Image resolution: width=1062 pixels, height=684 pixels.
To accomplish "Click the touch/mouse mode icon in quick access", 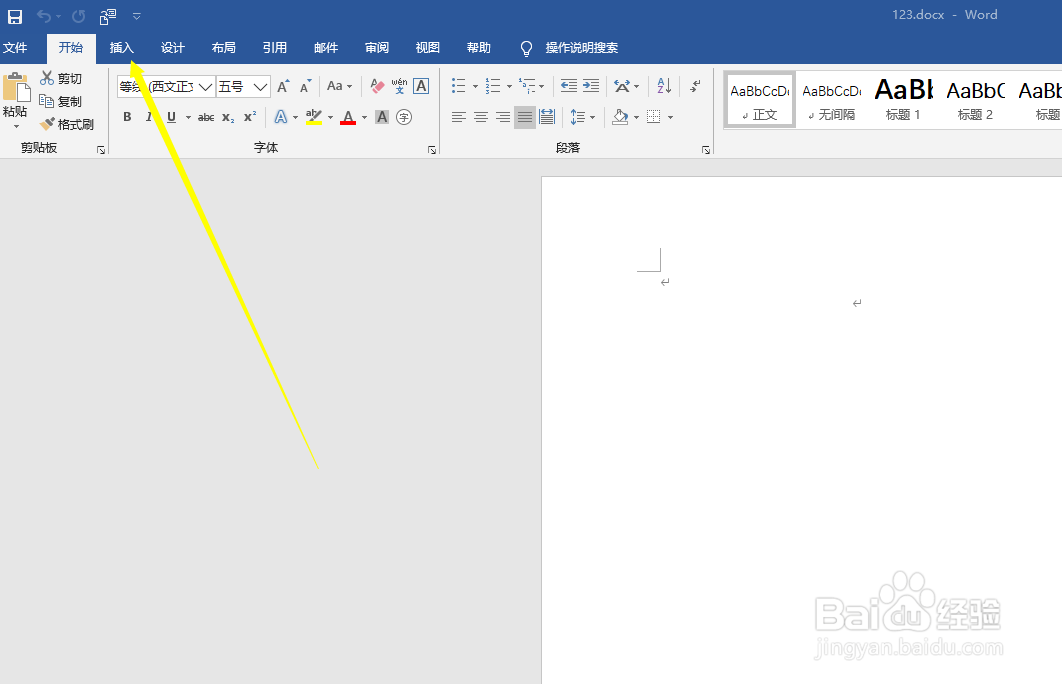I will pyautogui.click(x=108, y=16).
